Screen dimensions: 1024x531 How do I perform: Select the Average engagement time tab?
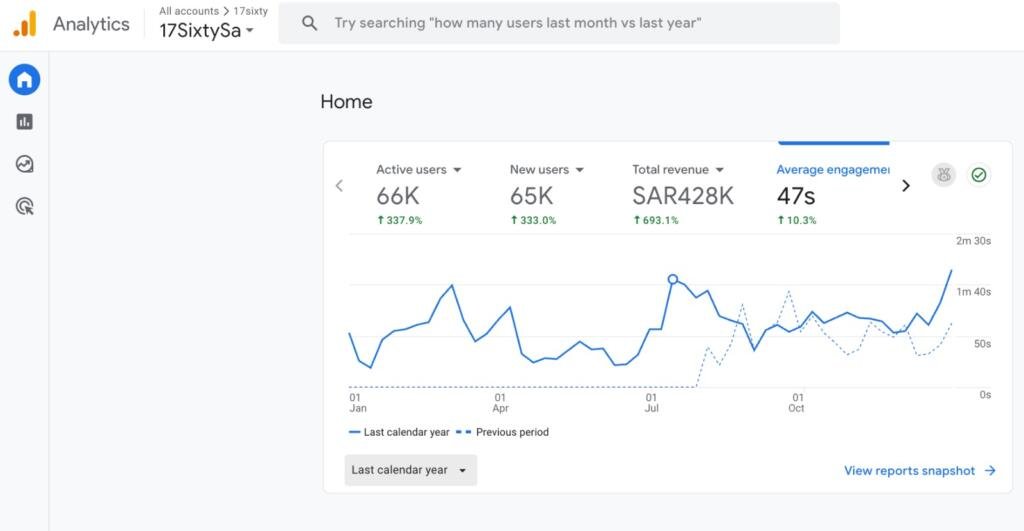pyautogui.click(x=832, y=170)
